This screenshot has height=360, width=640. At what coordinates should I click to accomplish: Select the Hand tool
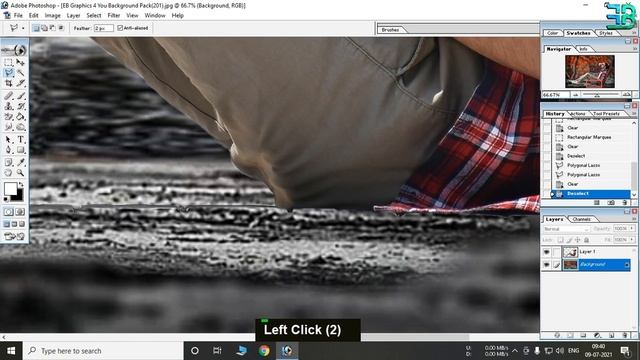tap(9, 173)
